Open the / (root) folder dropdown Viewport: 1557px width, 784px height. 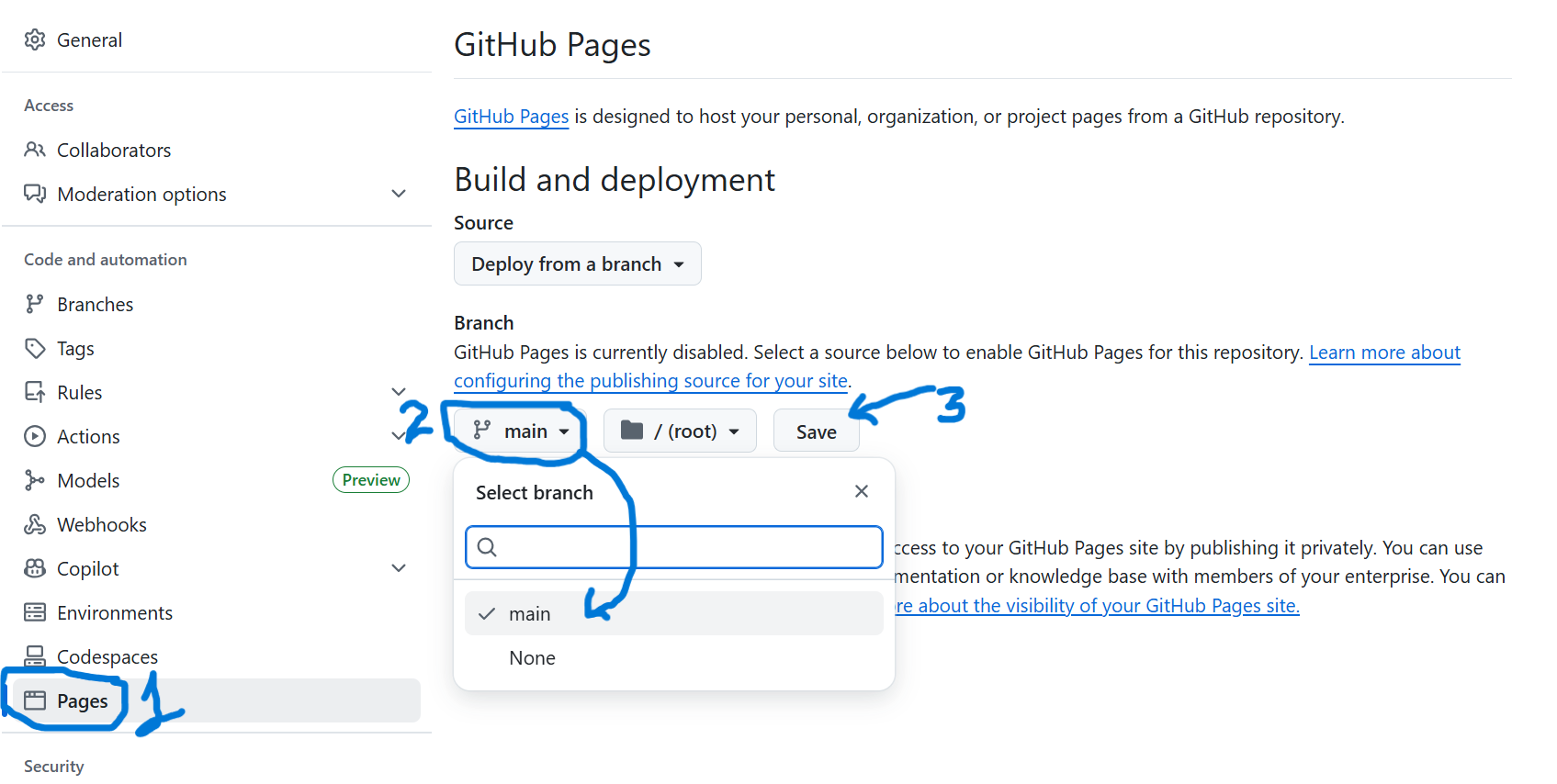[680, 431]
